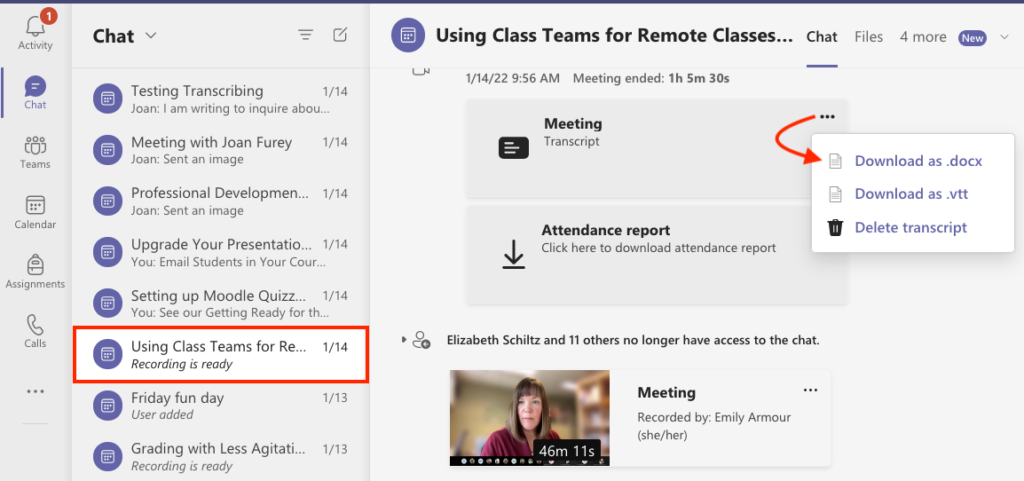Open the Teams icon in sidebar
1024x481 pixels.
coord(35,146)
